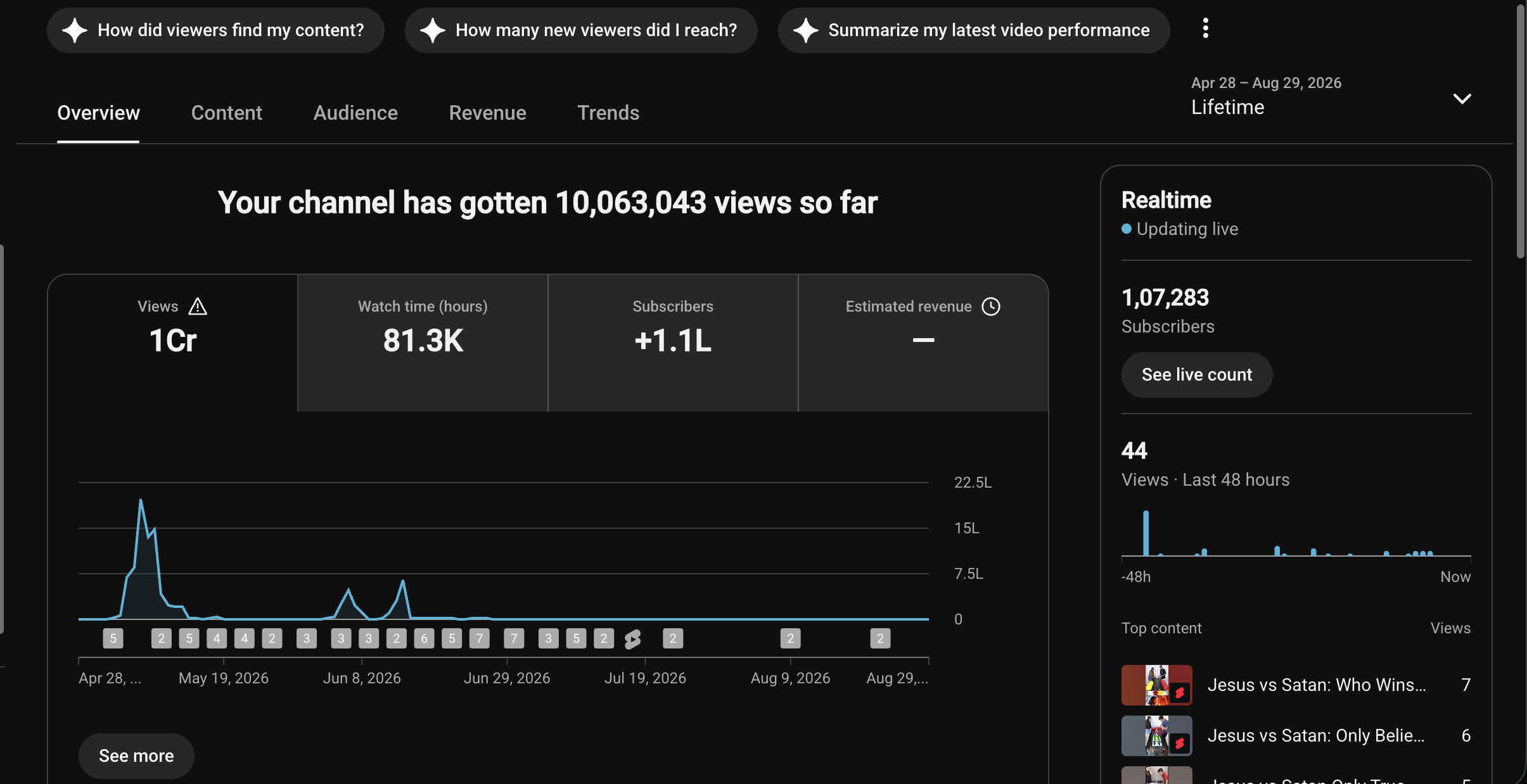This screenshot has height=784, width=1527.
Task: Open the three-dot more options menu
Action: click(x=1205, y=28)
